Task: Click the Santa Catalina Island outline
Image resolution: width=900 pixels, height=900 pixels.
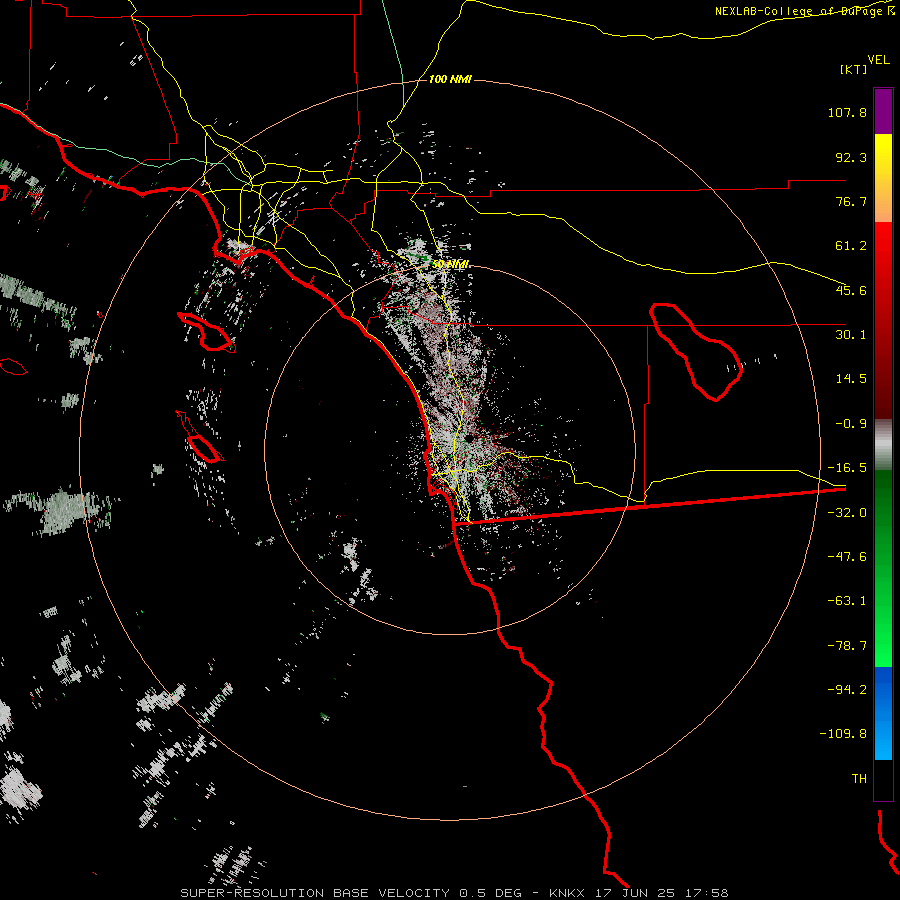Action: pyautogui.click(x=207, y=332)
